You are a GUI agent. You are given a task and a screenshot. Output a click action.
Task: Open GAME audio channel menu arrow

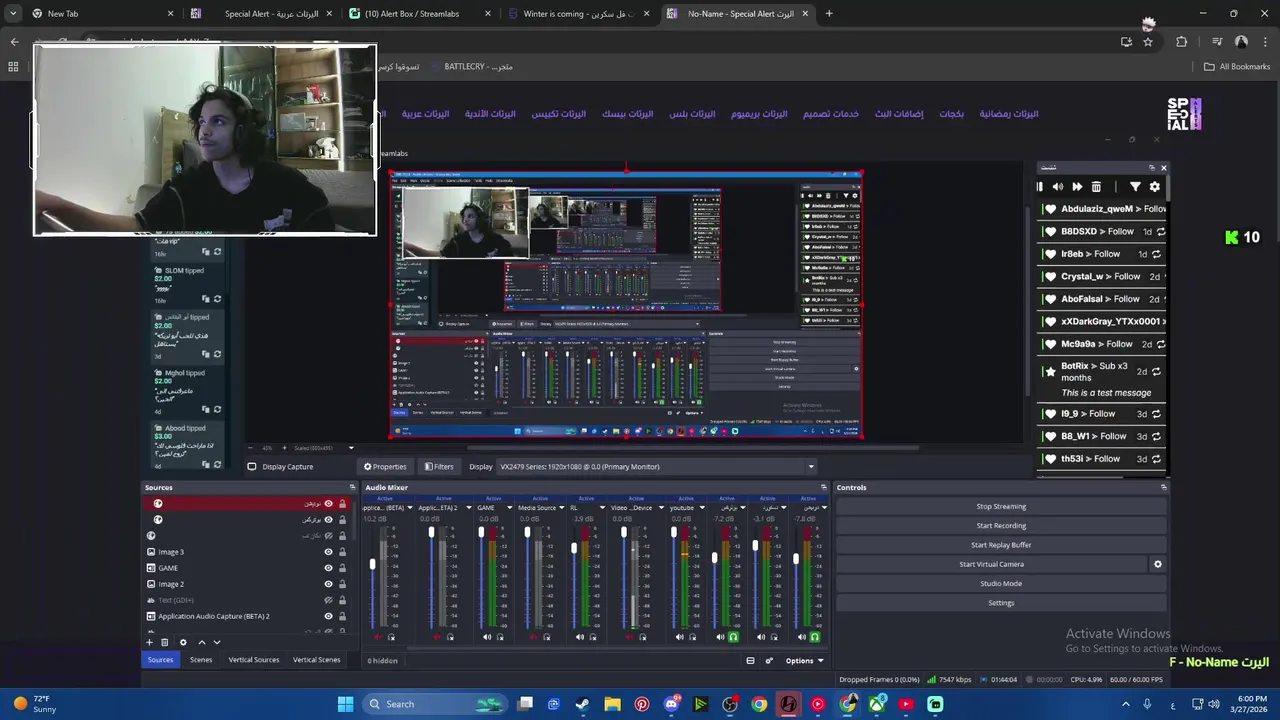coord(509,508)
